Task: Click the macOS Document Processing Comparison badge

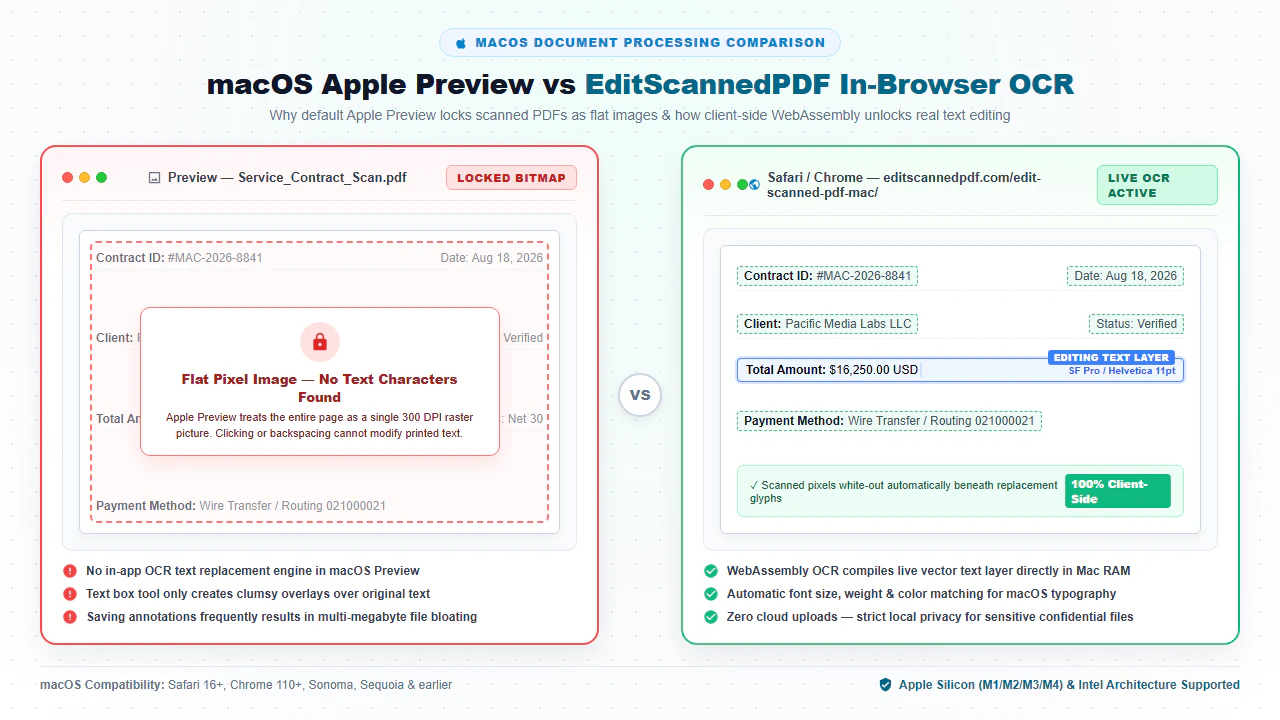Action: (640, 43)
